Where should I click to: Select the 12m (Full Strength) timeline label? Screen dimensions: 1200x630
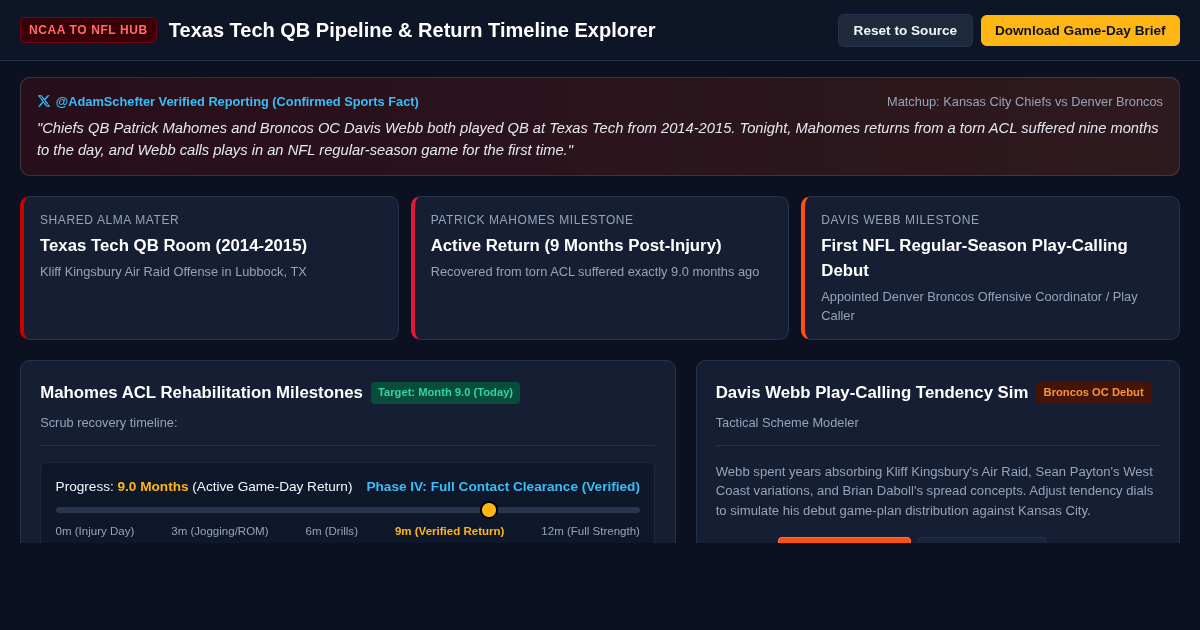pos(591,531)
